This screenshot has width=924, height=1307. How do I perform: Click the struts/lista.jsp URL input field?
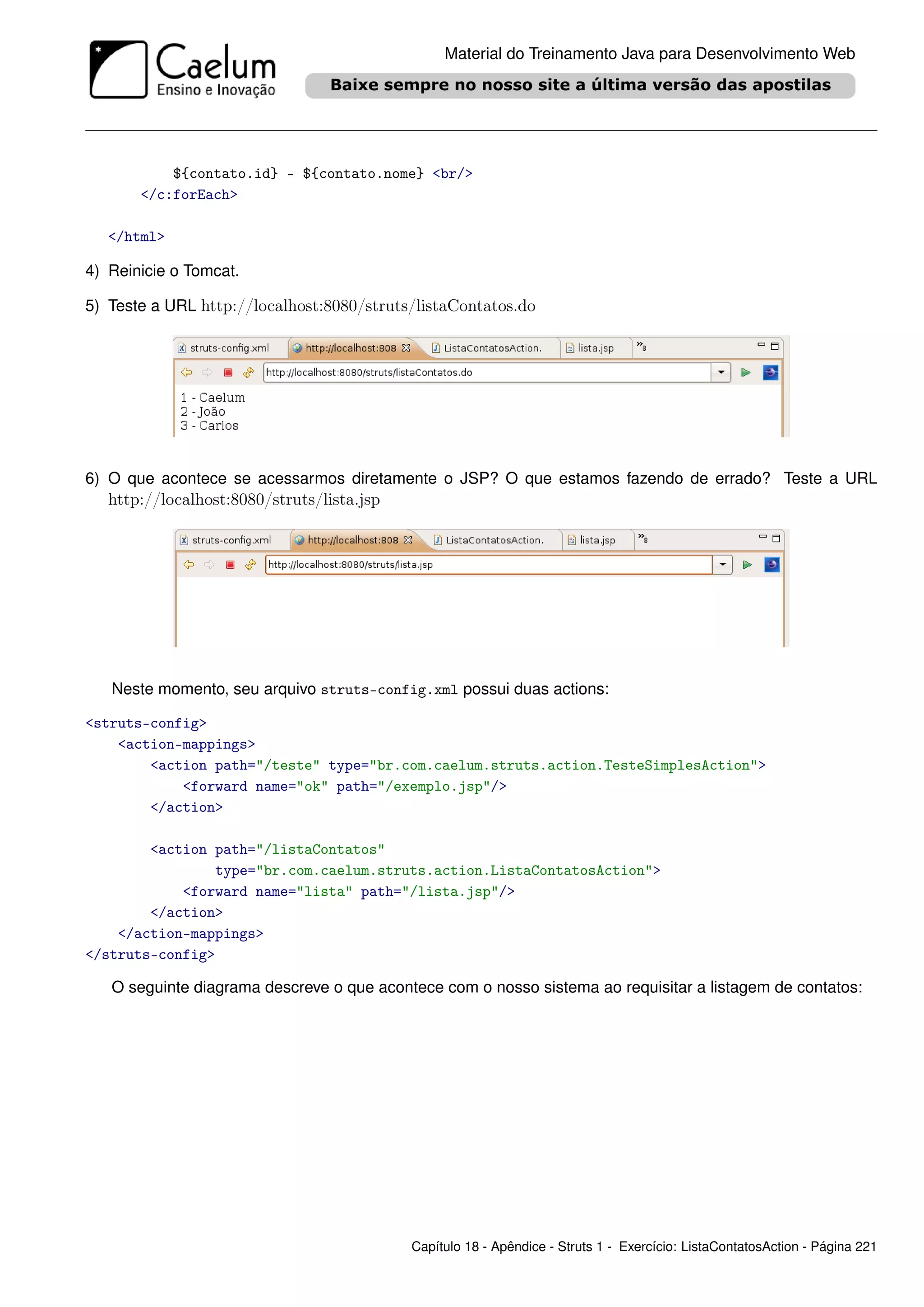click(489, 564)
